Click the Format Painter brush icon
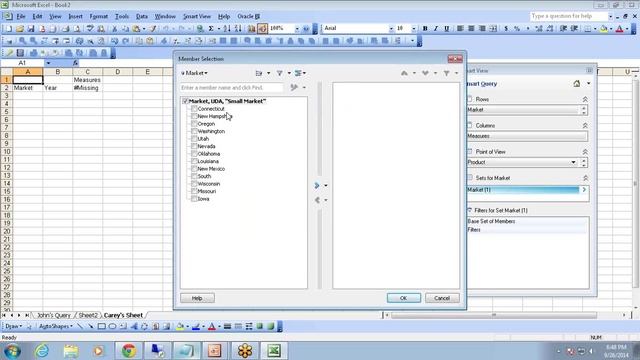 [x=152, y=29]
